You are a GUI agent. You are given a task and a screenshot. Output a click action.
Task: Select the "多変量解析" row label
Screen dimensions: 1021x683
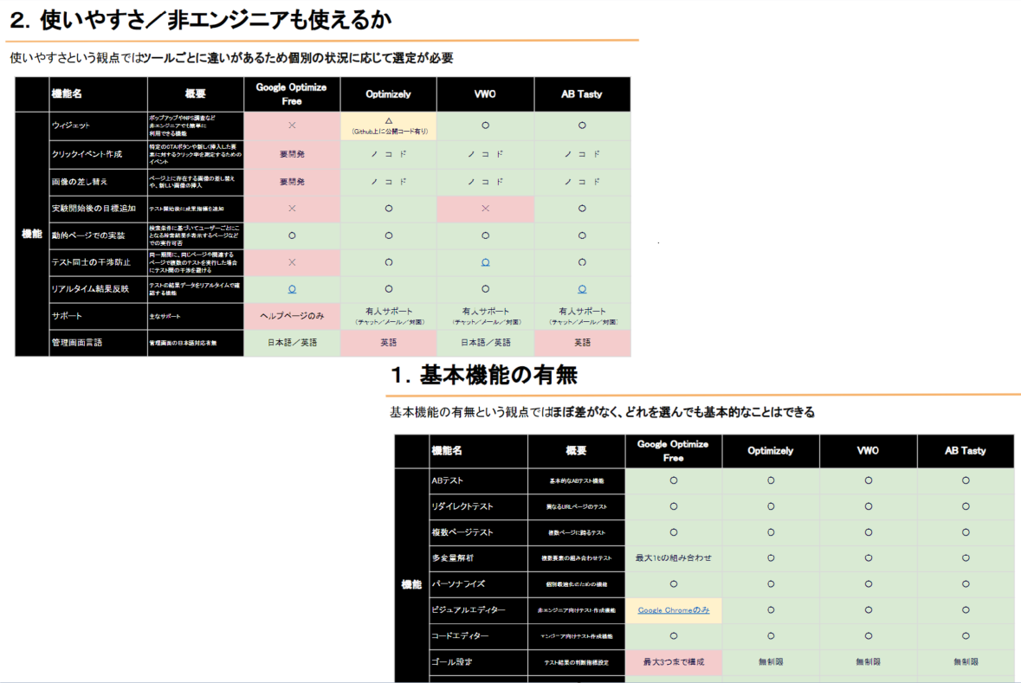click(x=453, y=558)
